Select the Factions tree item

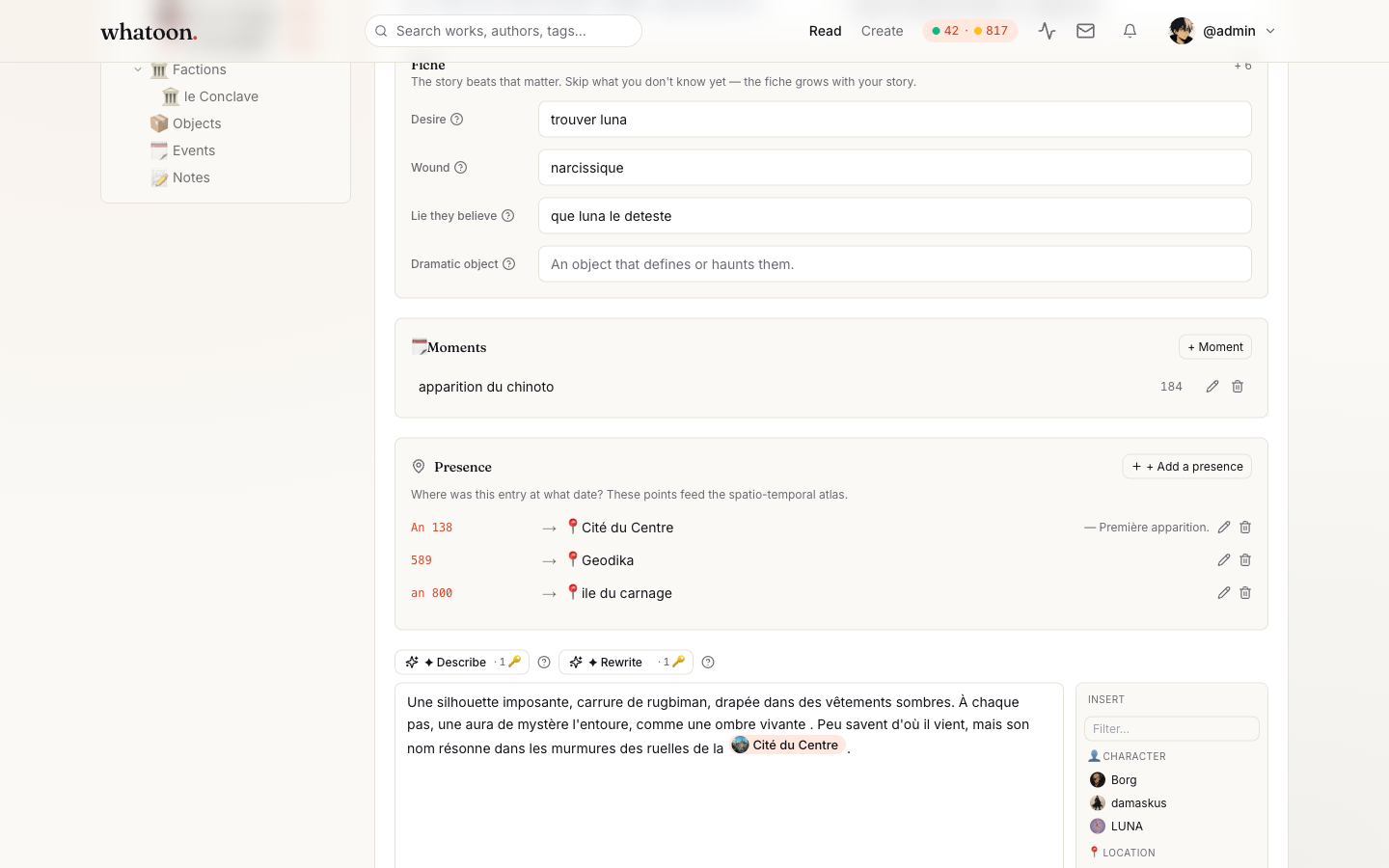point(189,69)
